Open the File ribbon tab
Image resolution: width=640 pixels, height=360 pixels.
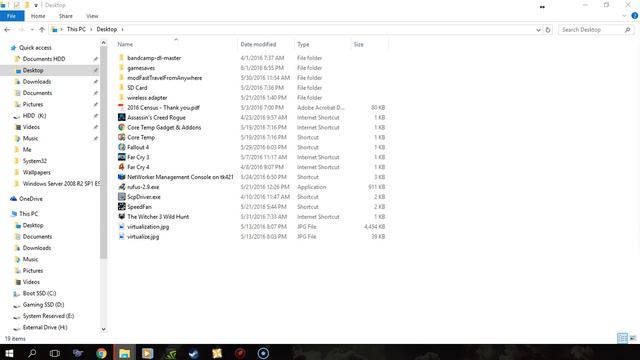[11, 16]
